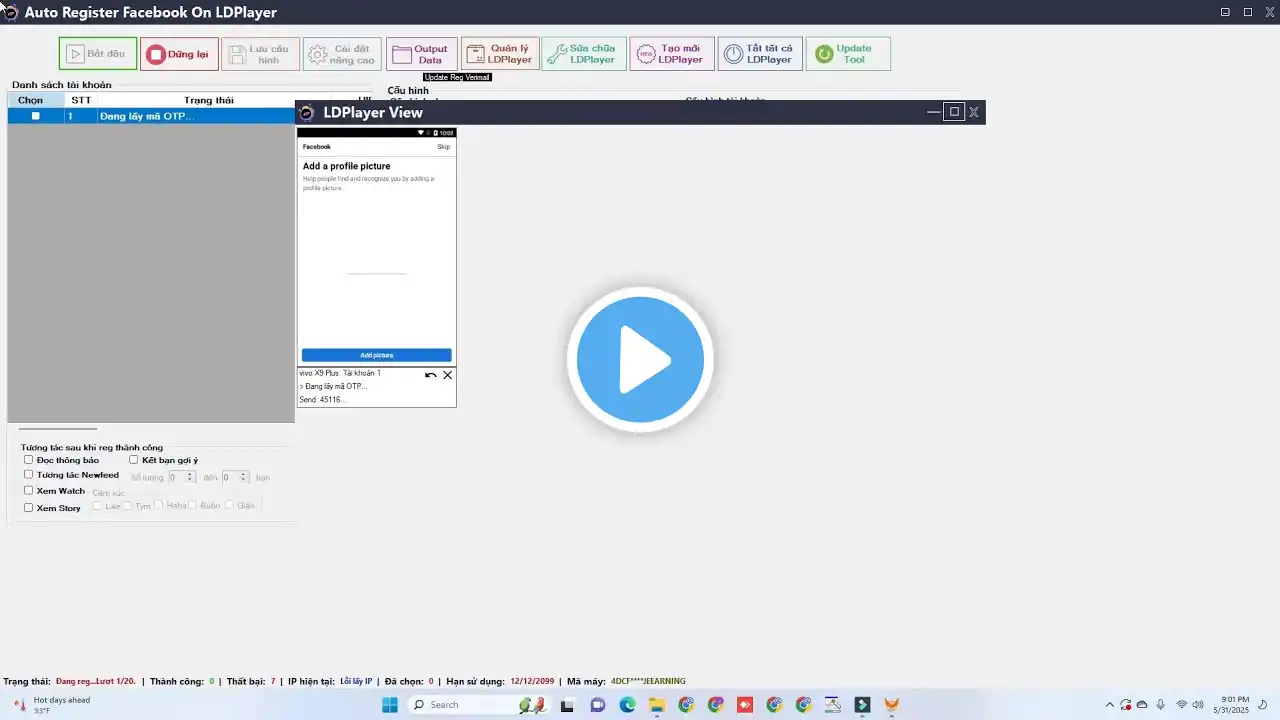Open Microsoft Edge from the taskbar
1280x720 pixels.
click(627, 705)
